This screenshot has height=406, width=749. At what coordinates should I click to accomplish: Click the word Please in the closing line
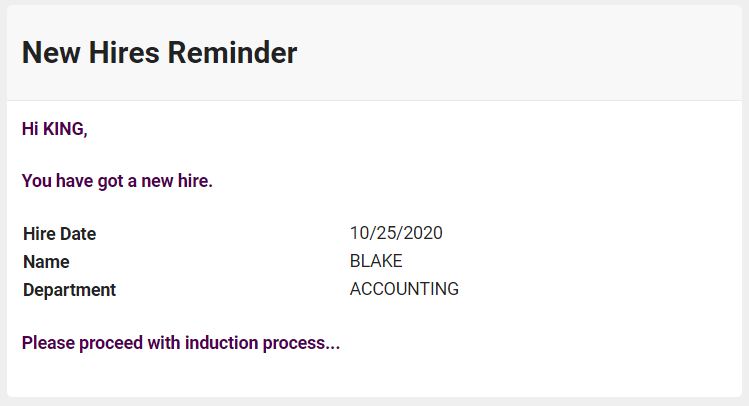[46, 343]
